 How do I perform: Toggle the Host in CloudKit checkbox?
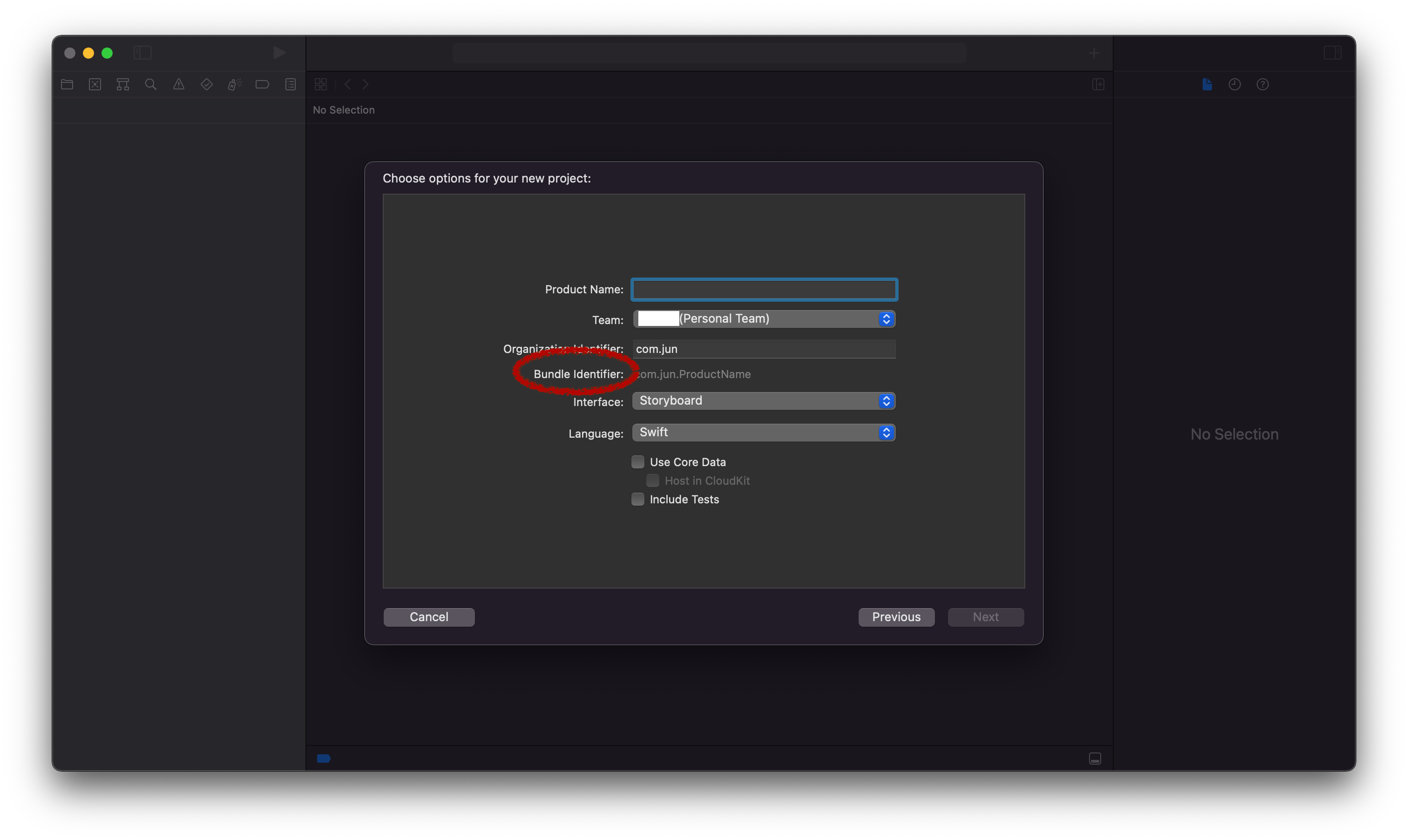[652, 481]
